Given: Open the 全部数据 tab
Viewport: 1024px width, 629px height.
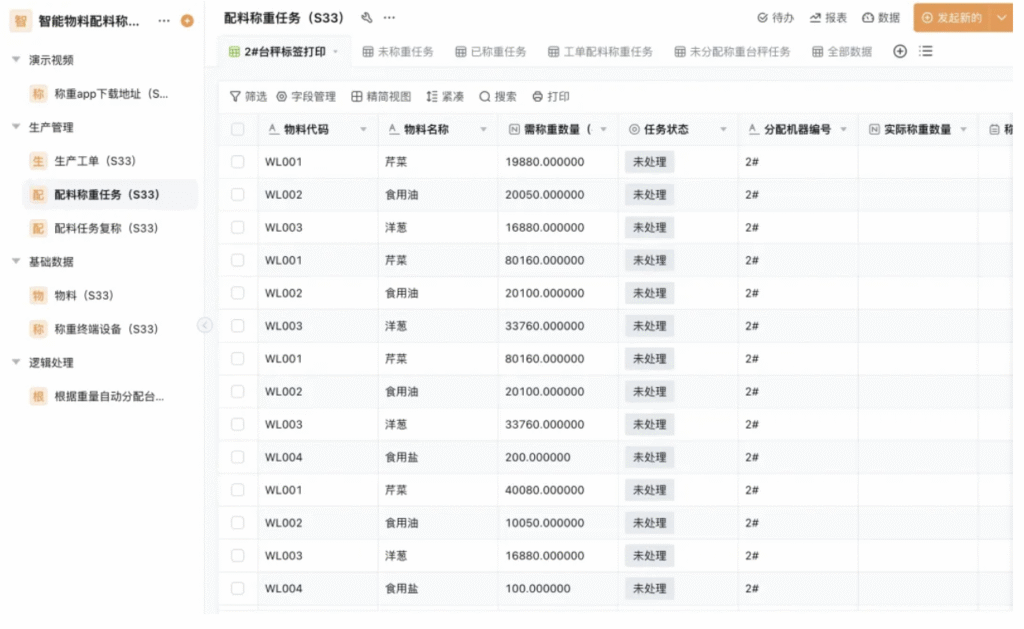Looking at the screenshot, I should click(842, 52).
